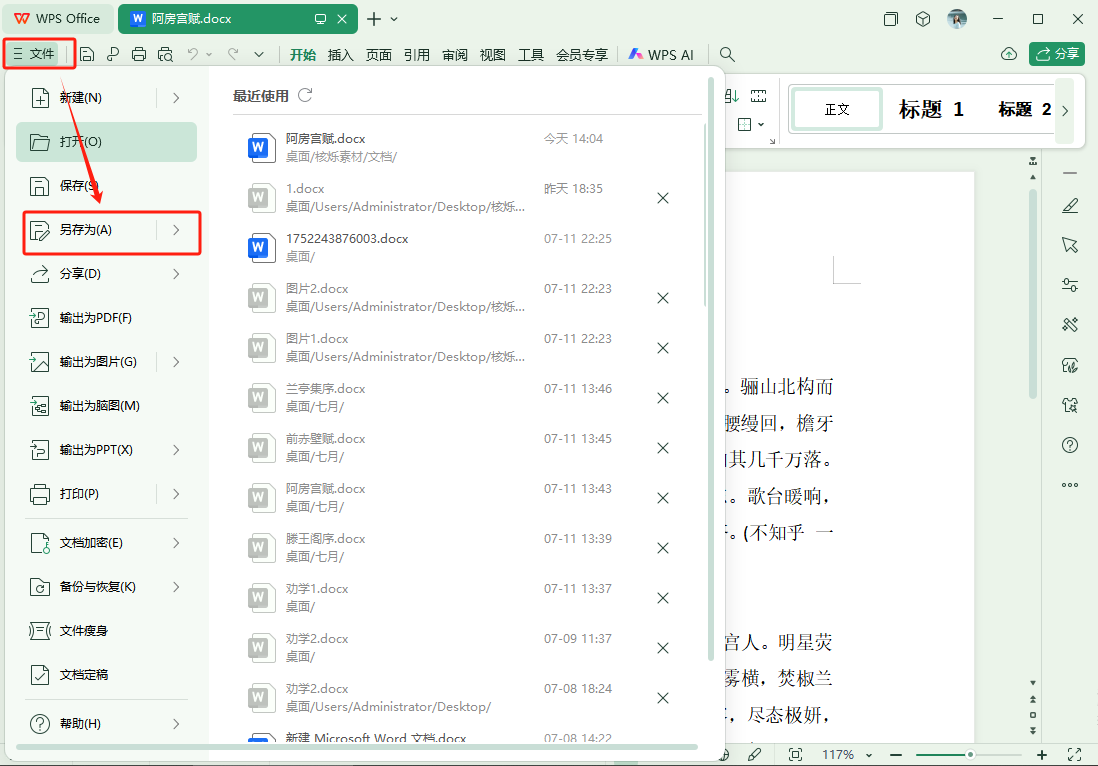Click the green 分享 button
Screen dimensions: 1098x766
pos(1057,54)
